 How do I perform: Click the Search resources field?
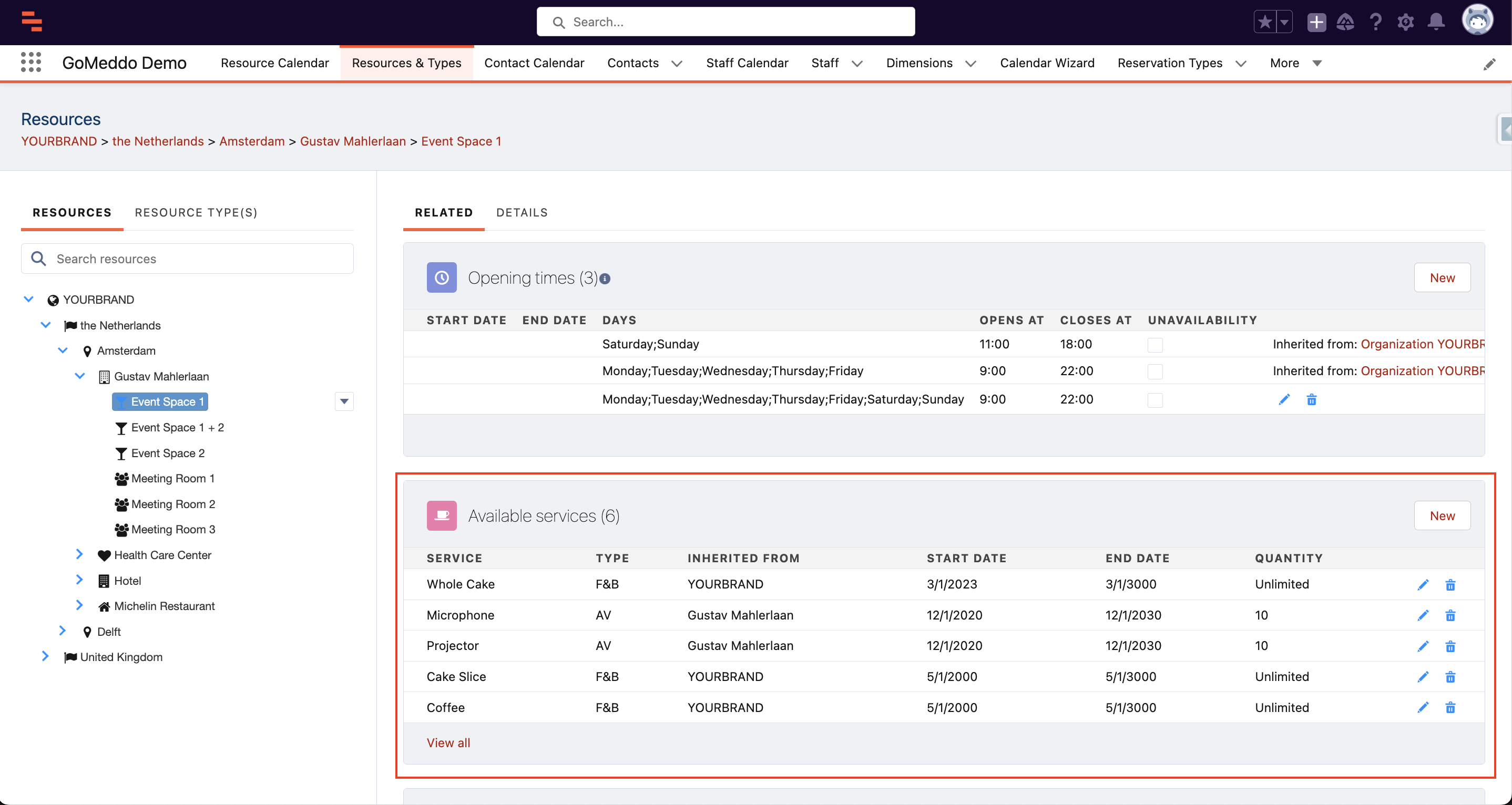(188, 259)
